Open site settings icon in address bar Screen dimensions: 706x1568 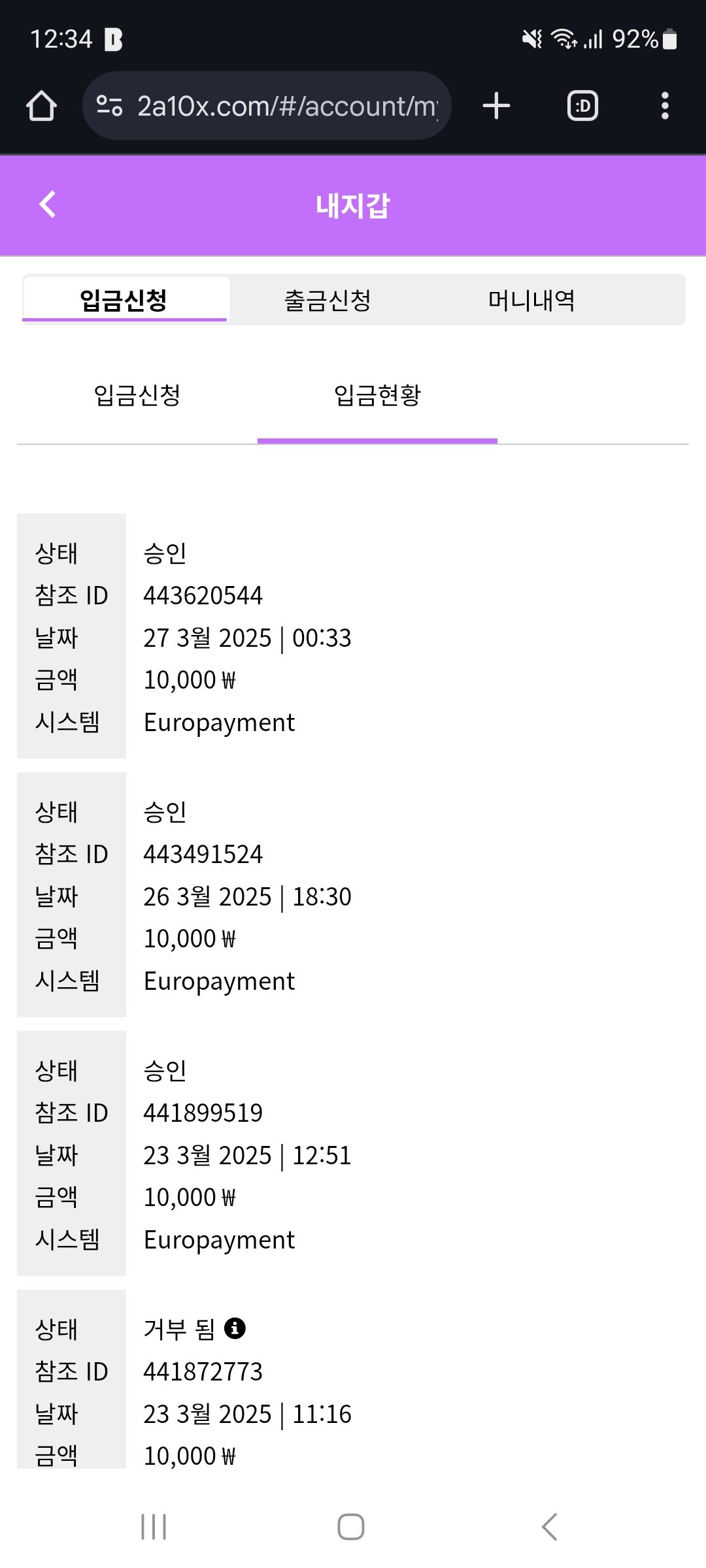(109, 106)
